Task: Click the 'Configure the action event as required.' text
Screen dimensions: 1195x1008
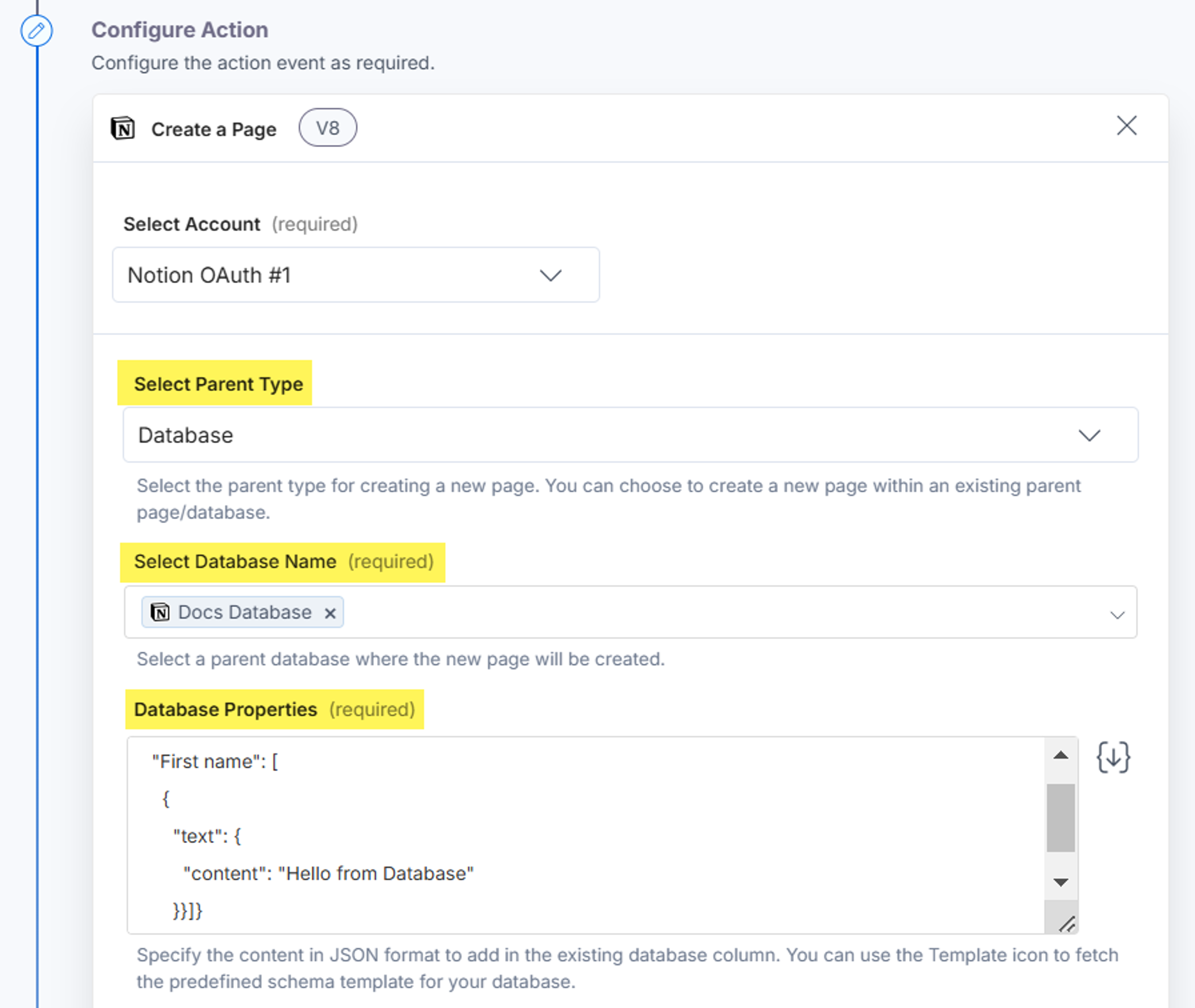Action: (263, 63)
